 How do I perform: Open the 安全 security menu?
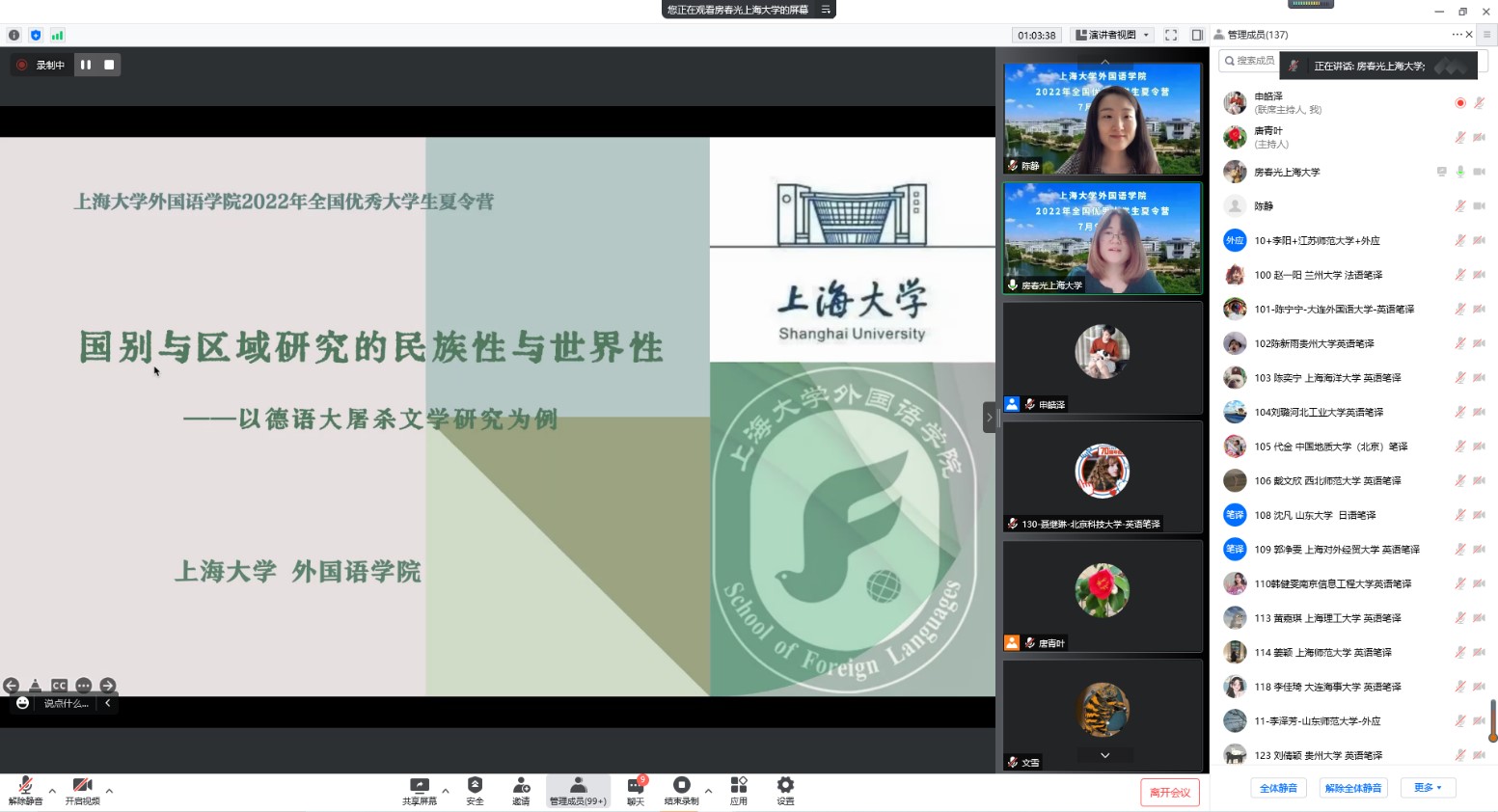tap(475, 791)
